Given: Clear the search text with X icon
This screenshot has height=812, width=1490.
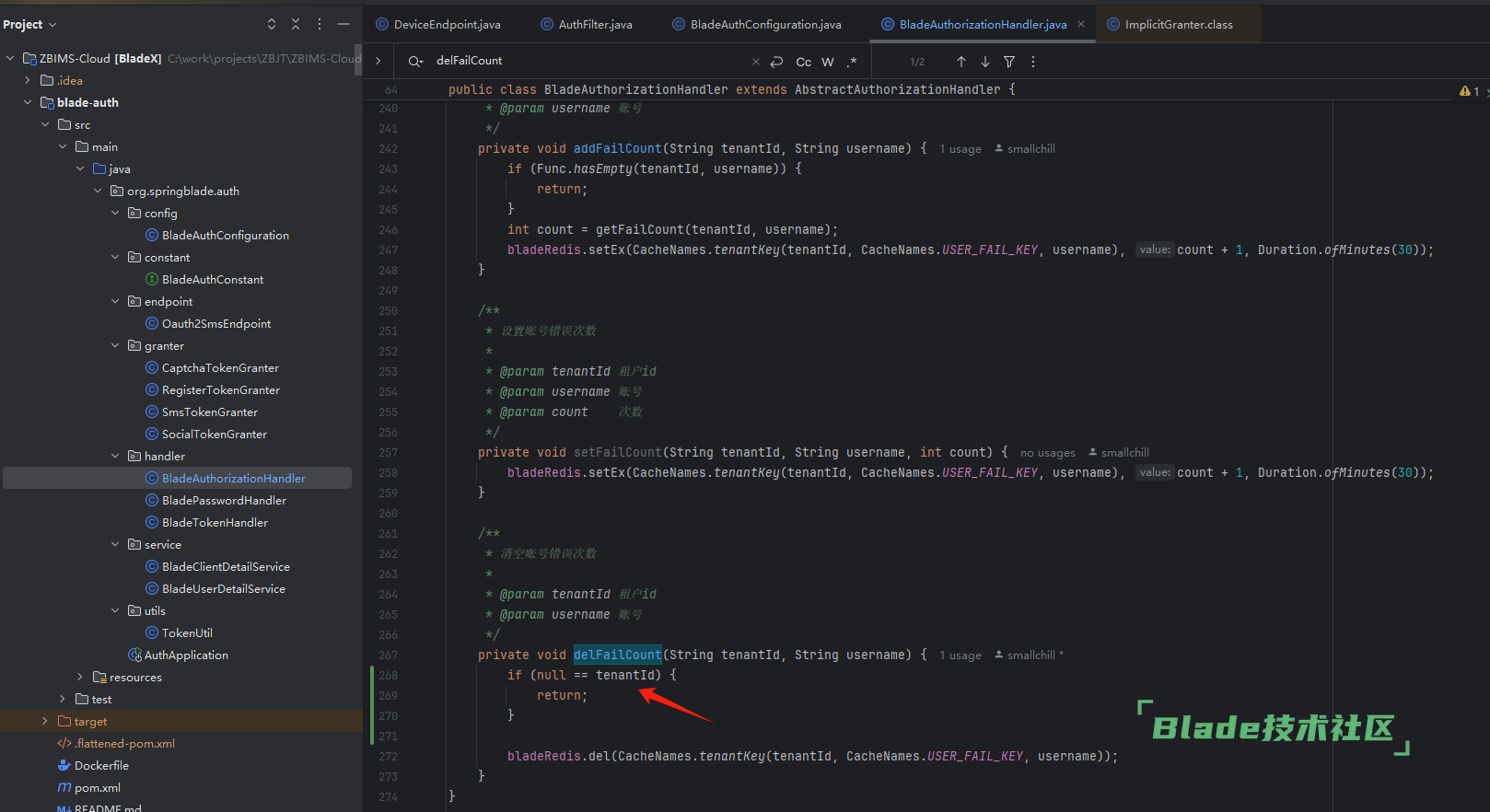Looking at the screenshot, I should pos(756,62).
